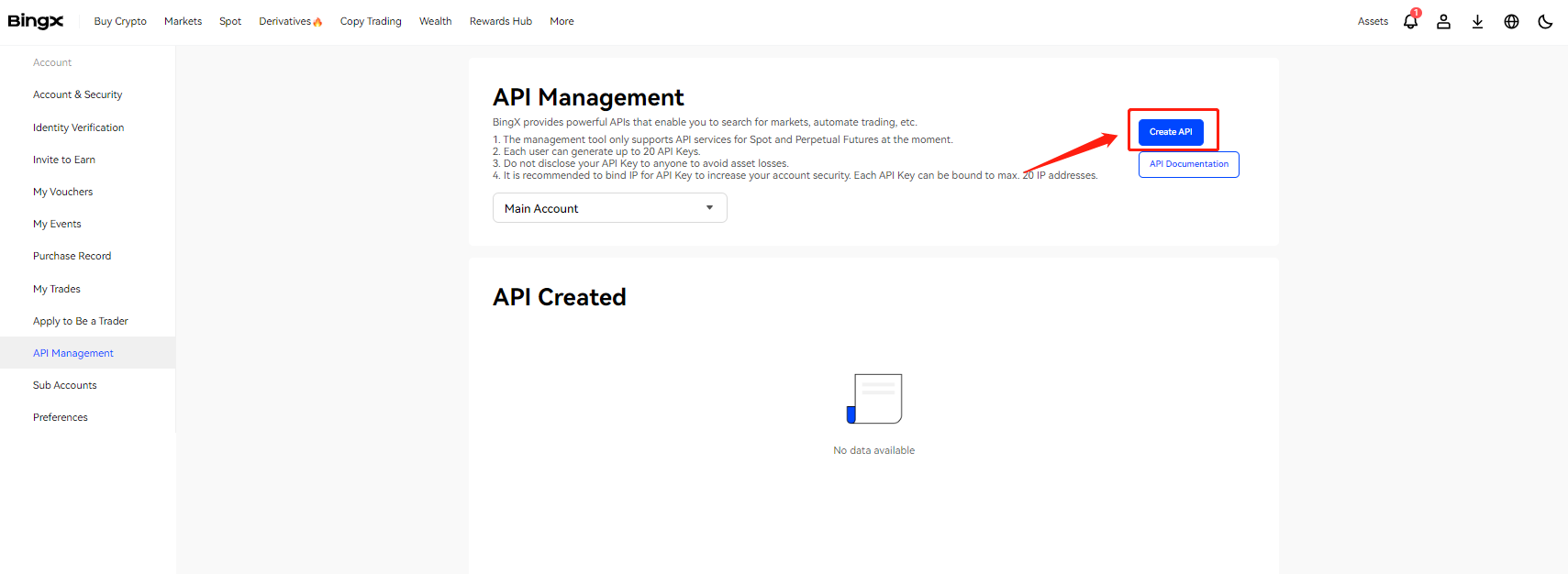
Task: Click the Main Account dropdown arrow
Action: (709, 208)
